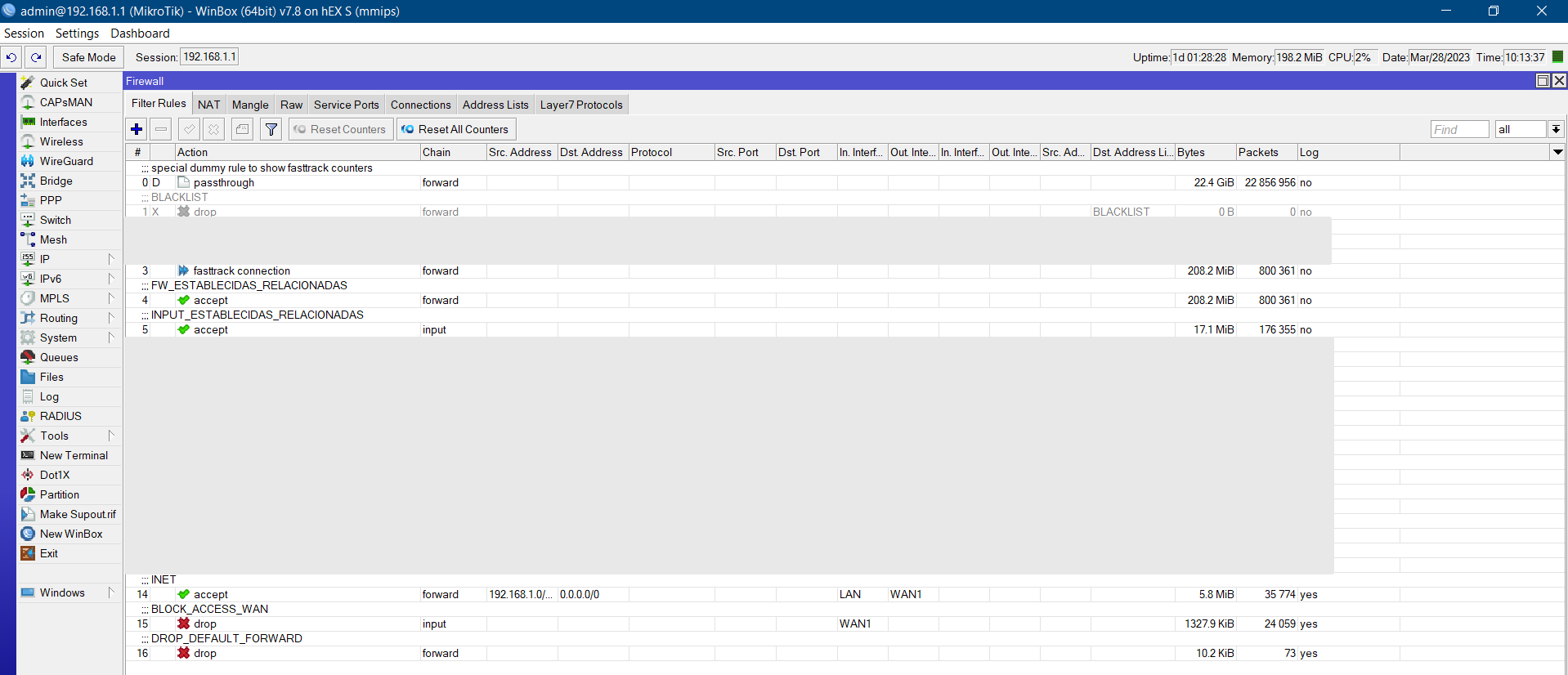
Task: Open the 'all' chain filter dropdown
Action: 1556,129
